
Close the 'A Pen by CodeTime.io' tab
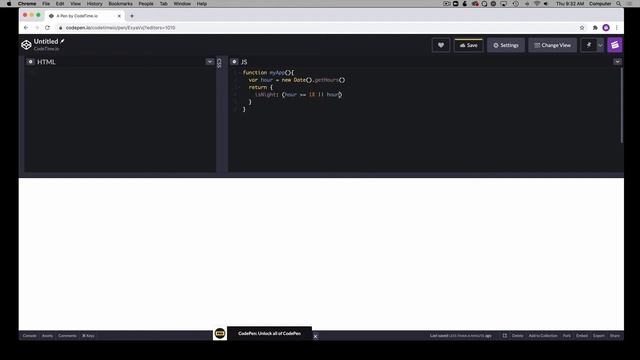(x=119, y=16)
